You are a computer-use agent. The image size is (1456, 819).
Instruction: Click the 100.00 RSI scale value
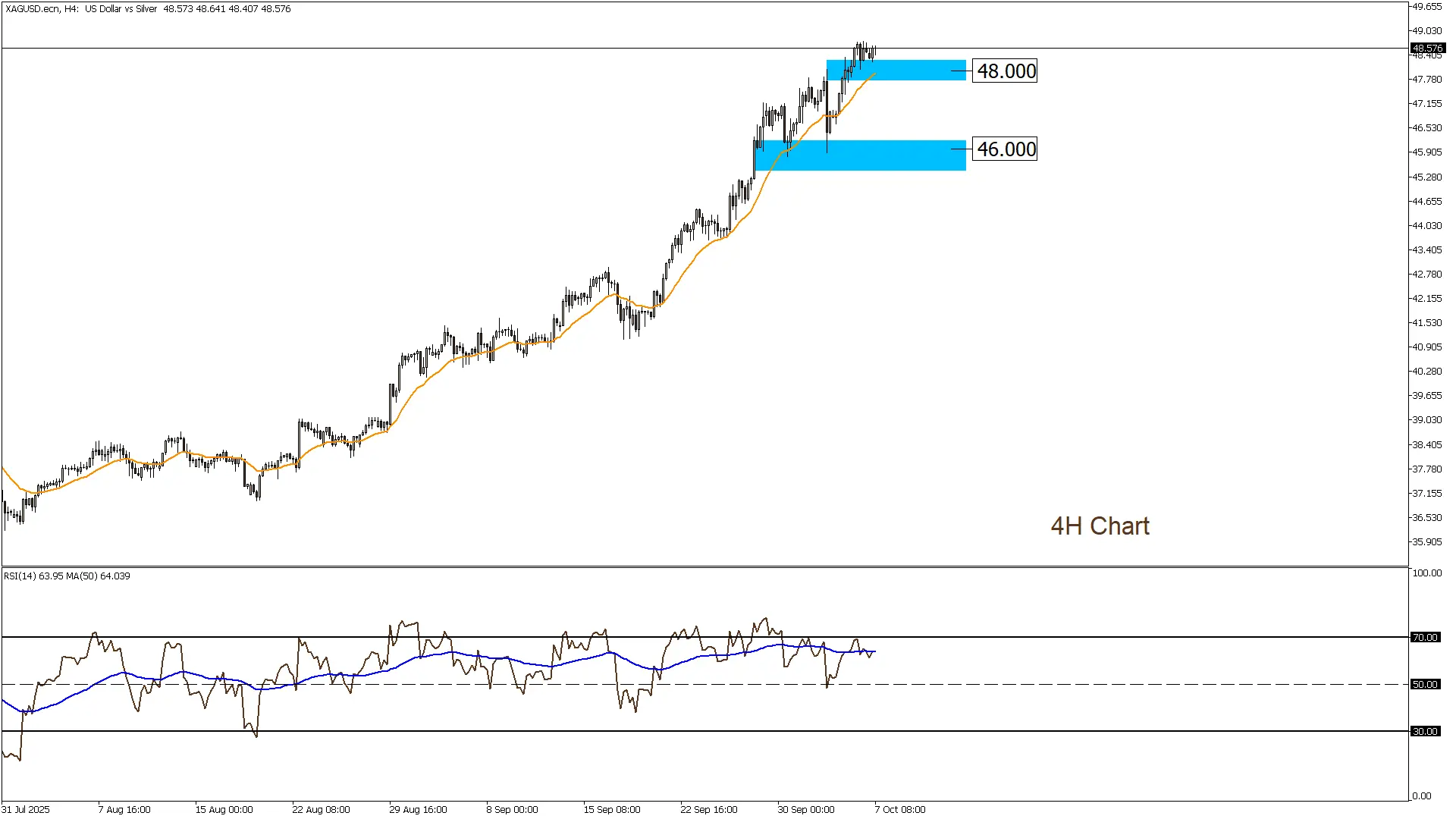1426,573
